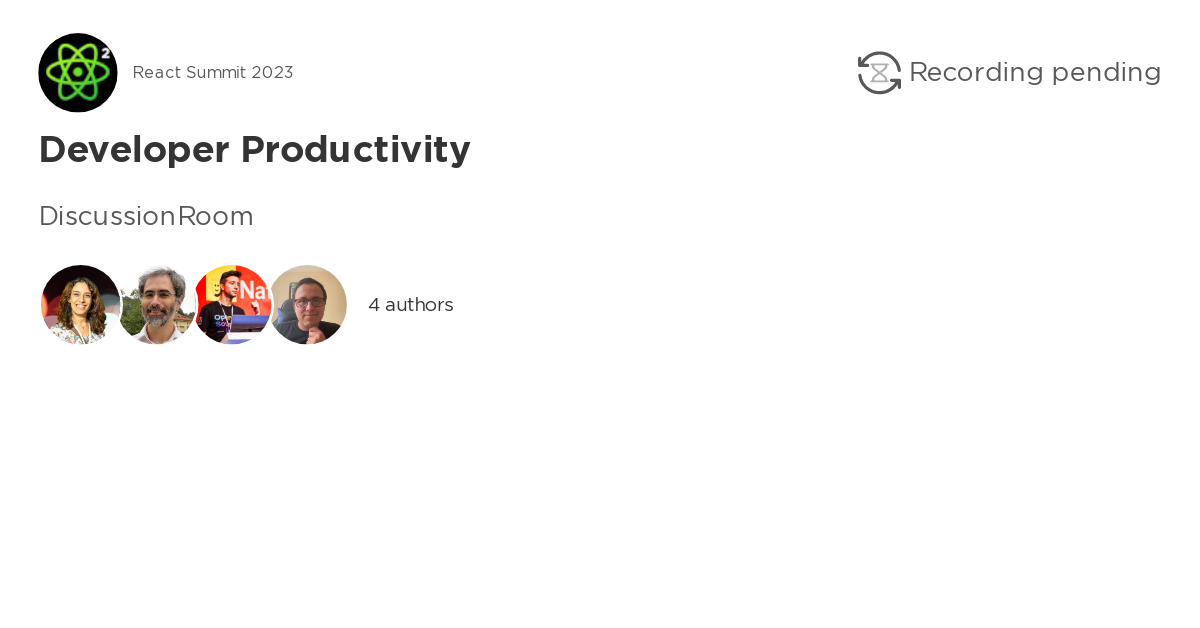Viewport: 1200px width, 628px height.
Task: Click the word "Developer" in the title
Action: click(x=135, y=150)
